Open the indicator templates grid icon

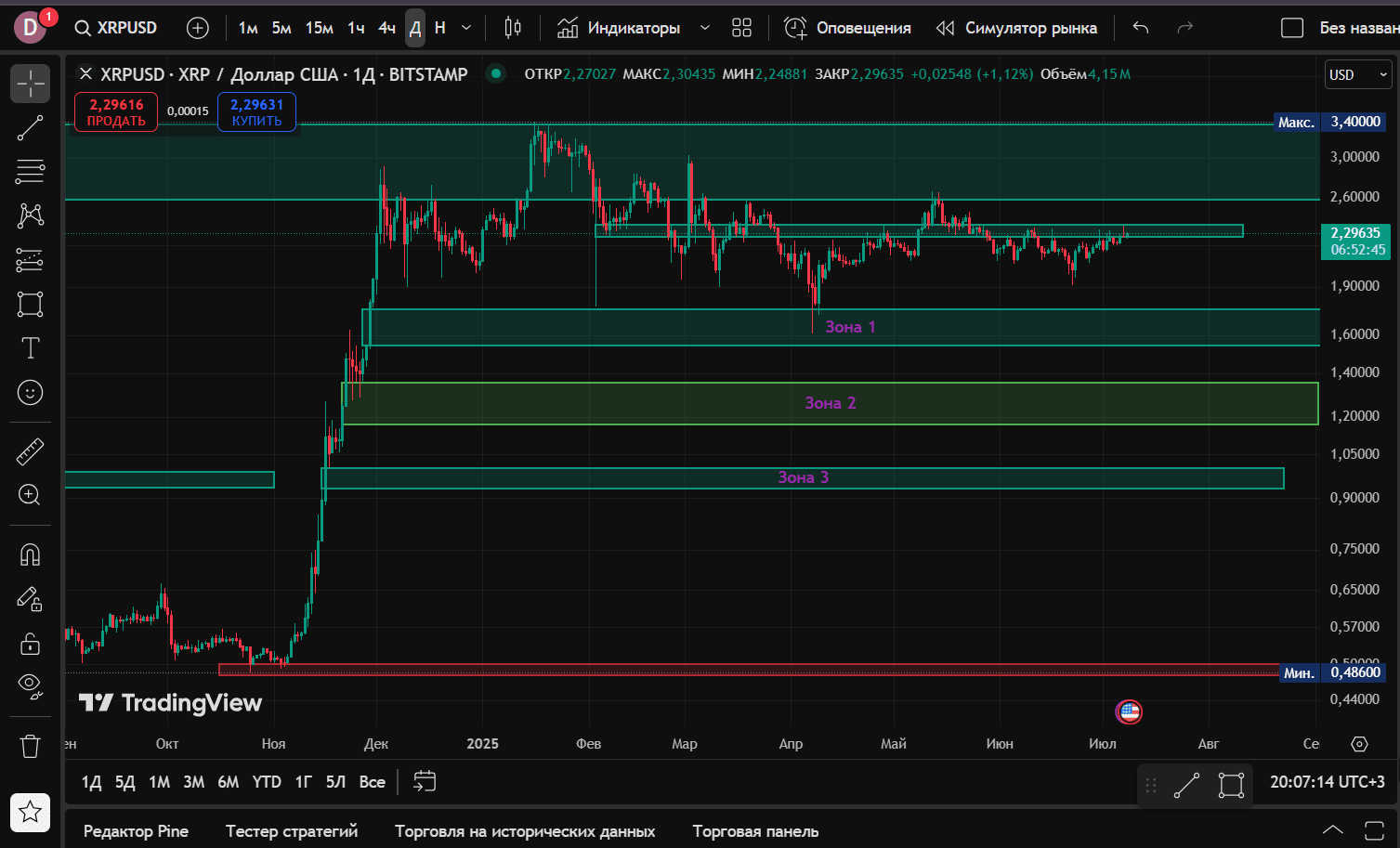(741, 28)
